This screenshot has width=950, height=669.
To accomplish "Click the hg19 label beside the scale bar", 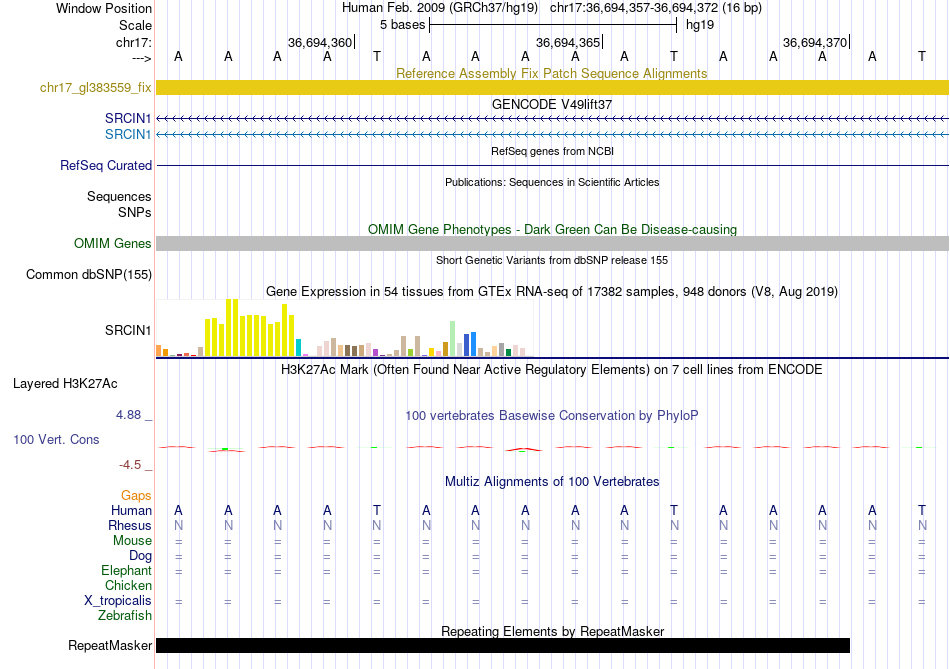I will point(700,25).
